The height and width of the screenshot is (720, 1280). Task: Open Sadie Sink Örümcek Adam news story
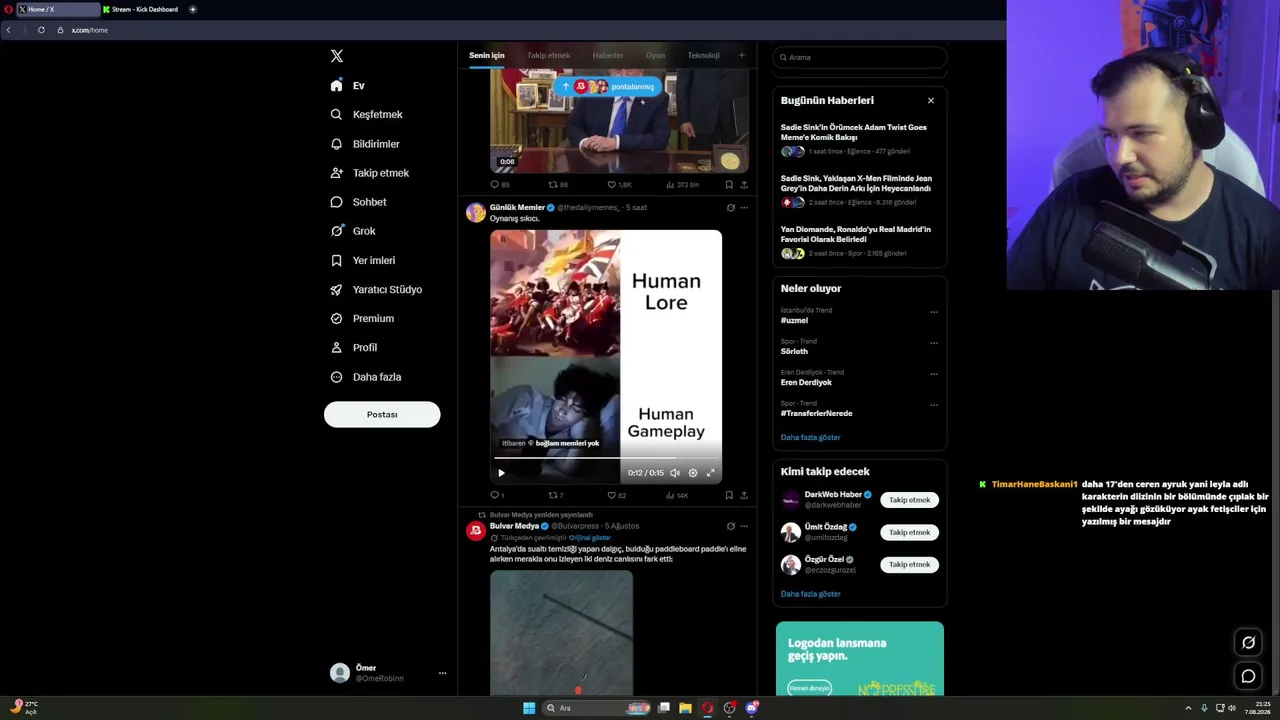point(854,132)
